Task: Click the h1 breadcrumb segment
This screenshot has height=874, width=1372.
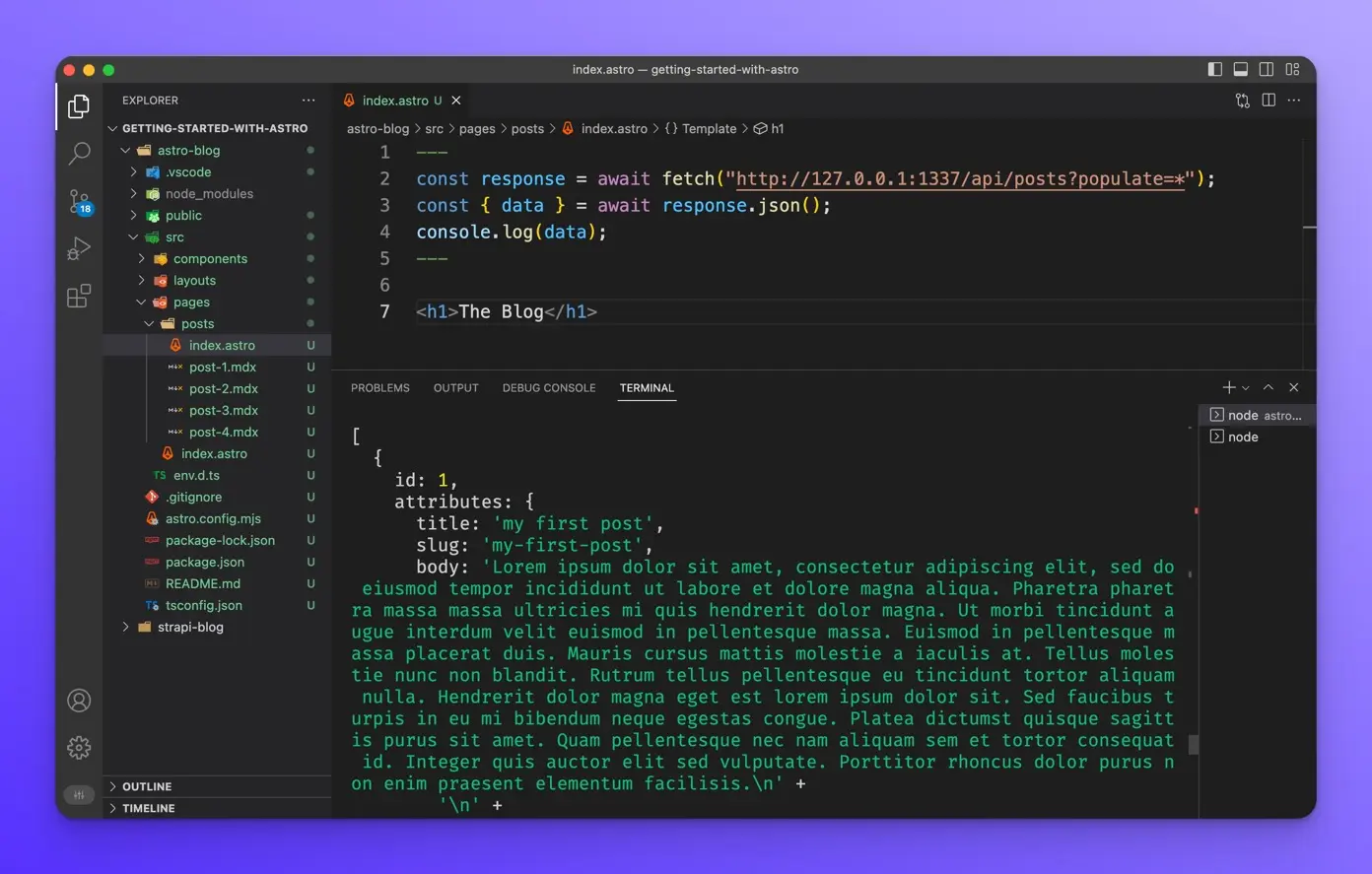Action: pos(769,129)
